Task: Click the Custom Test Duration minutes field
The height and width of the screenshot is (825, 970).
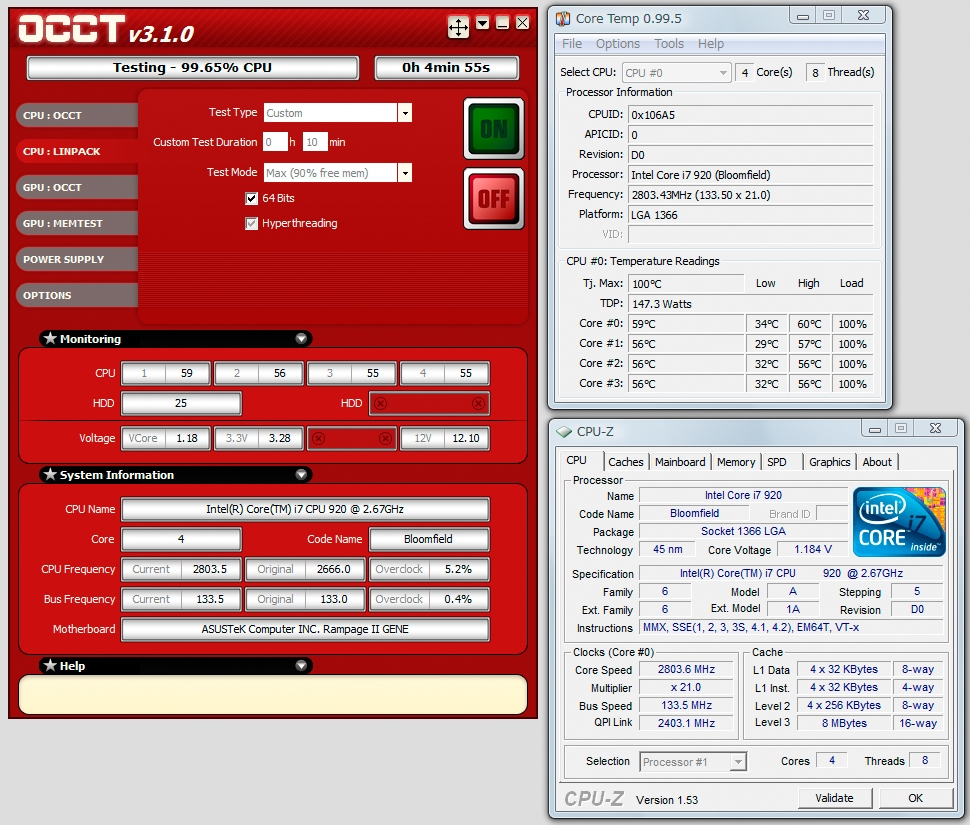Action: 315,142
